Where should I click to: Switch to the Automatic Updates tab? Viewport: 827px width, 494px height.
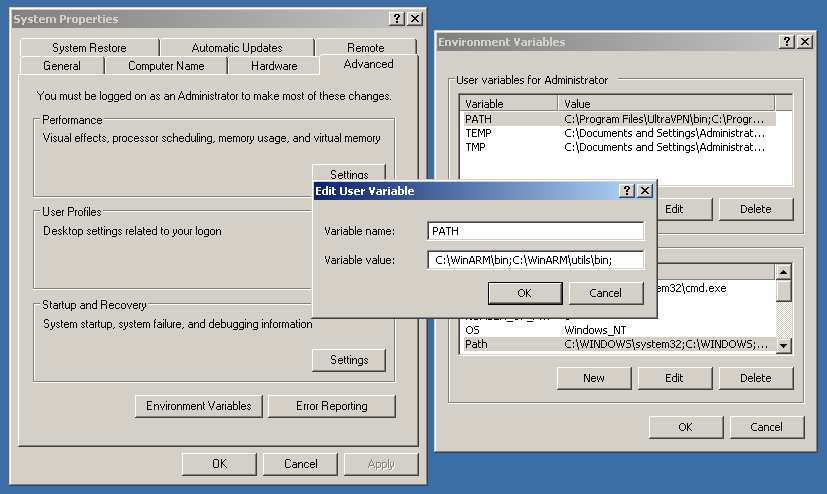click(237, 47)
